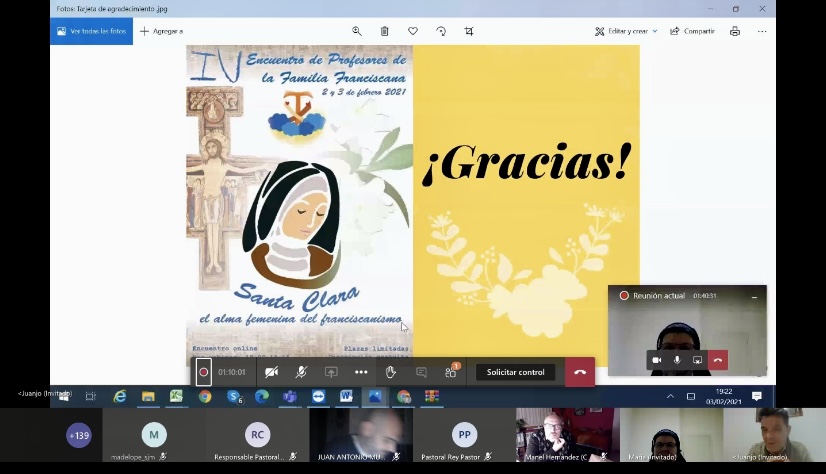The height and width of the screenshot is (474, 826).
Task: Select the crop tool icon
Action: 469,31
